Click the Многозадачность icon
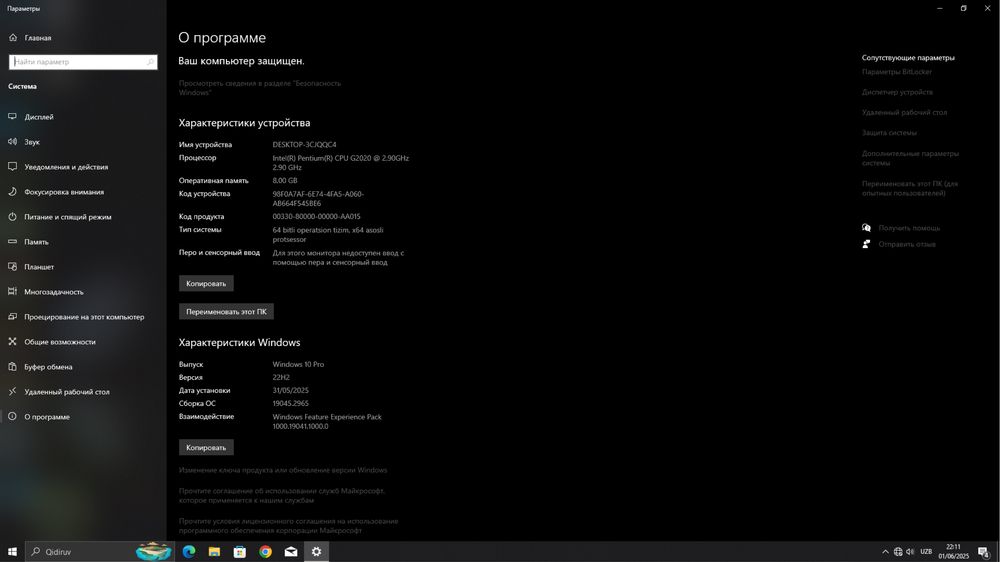 [x=12, y=292]
